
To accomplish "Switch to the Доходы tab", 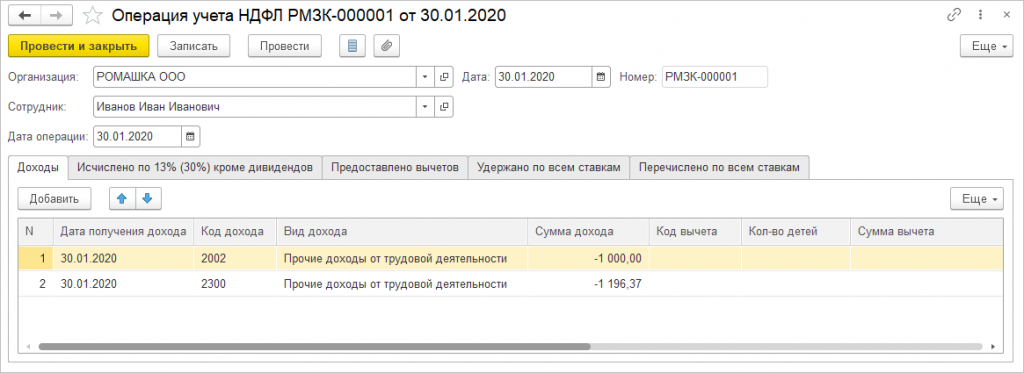I will coord(39,167).
